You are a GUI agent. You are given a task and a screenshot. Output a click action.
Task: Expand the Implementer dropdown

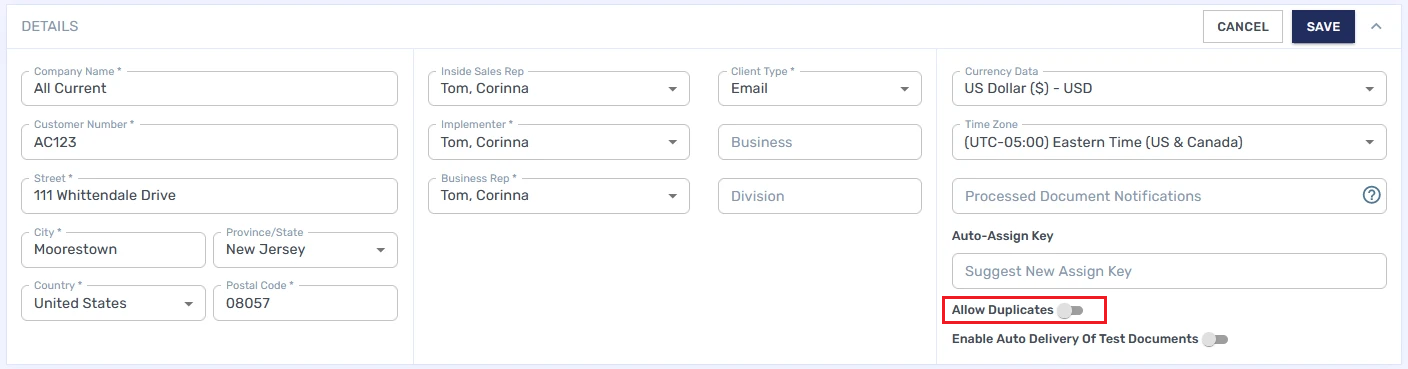pyautogui.click(x=559, y=142)
